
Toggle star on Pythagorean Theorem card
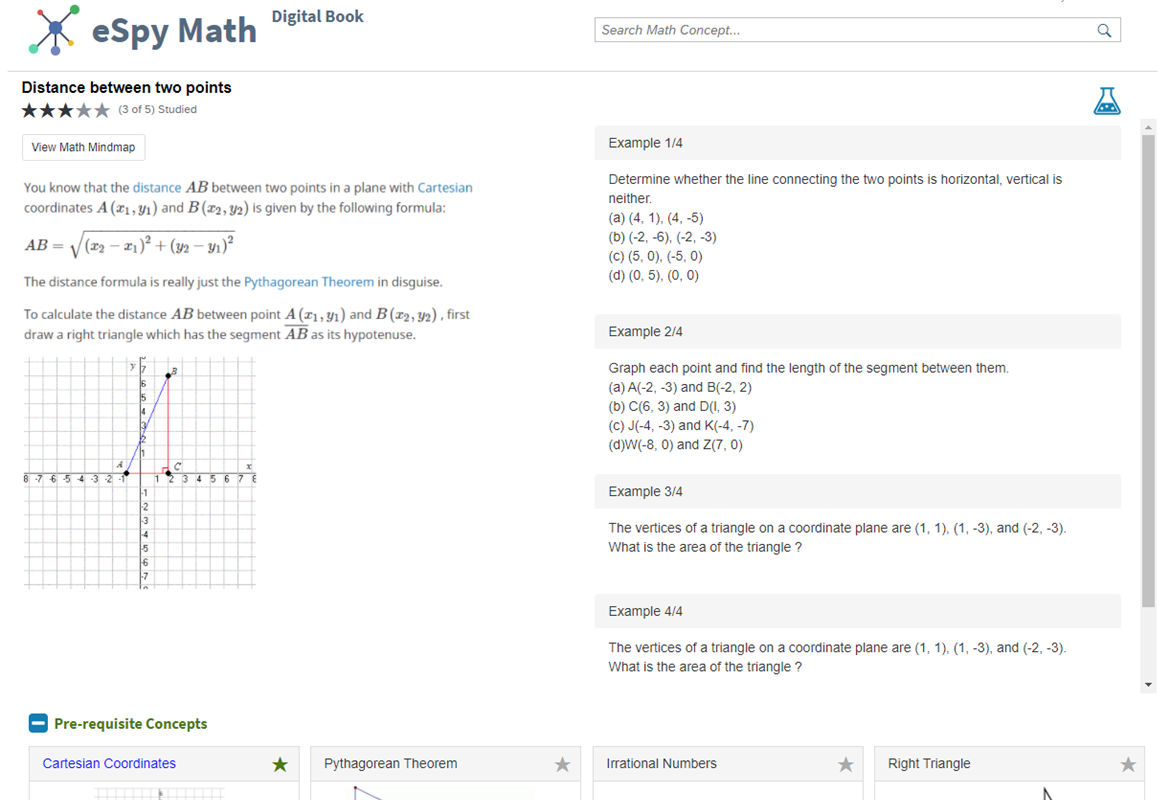pyautogui.click(x=562, y=764)
